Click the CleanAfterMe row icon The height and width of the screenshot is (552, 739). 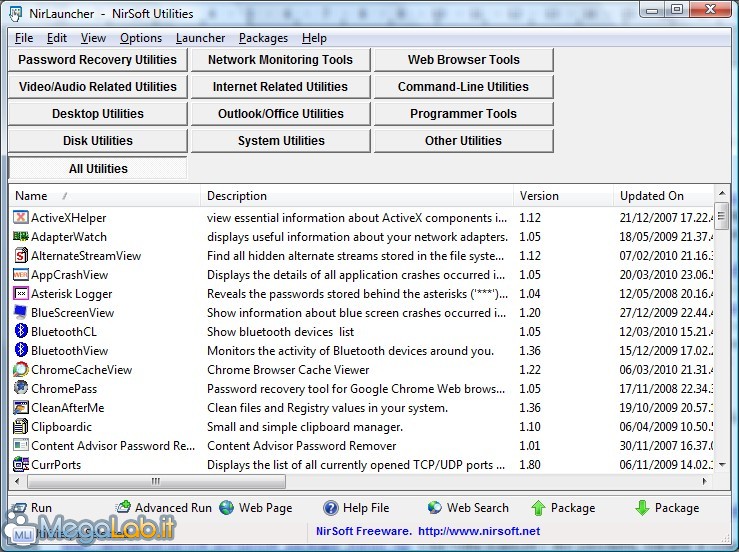pos(20,407)
